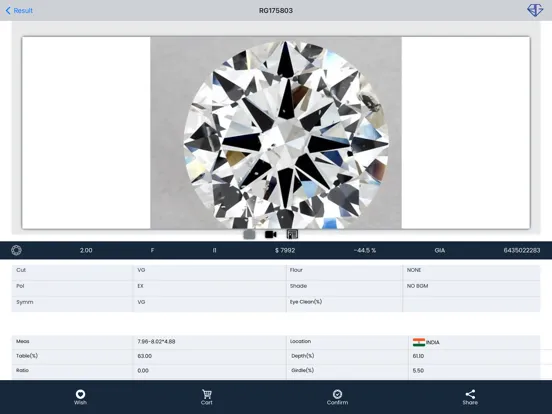Tap the round shape icon in summary bar

16,250
